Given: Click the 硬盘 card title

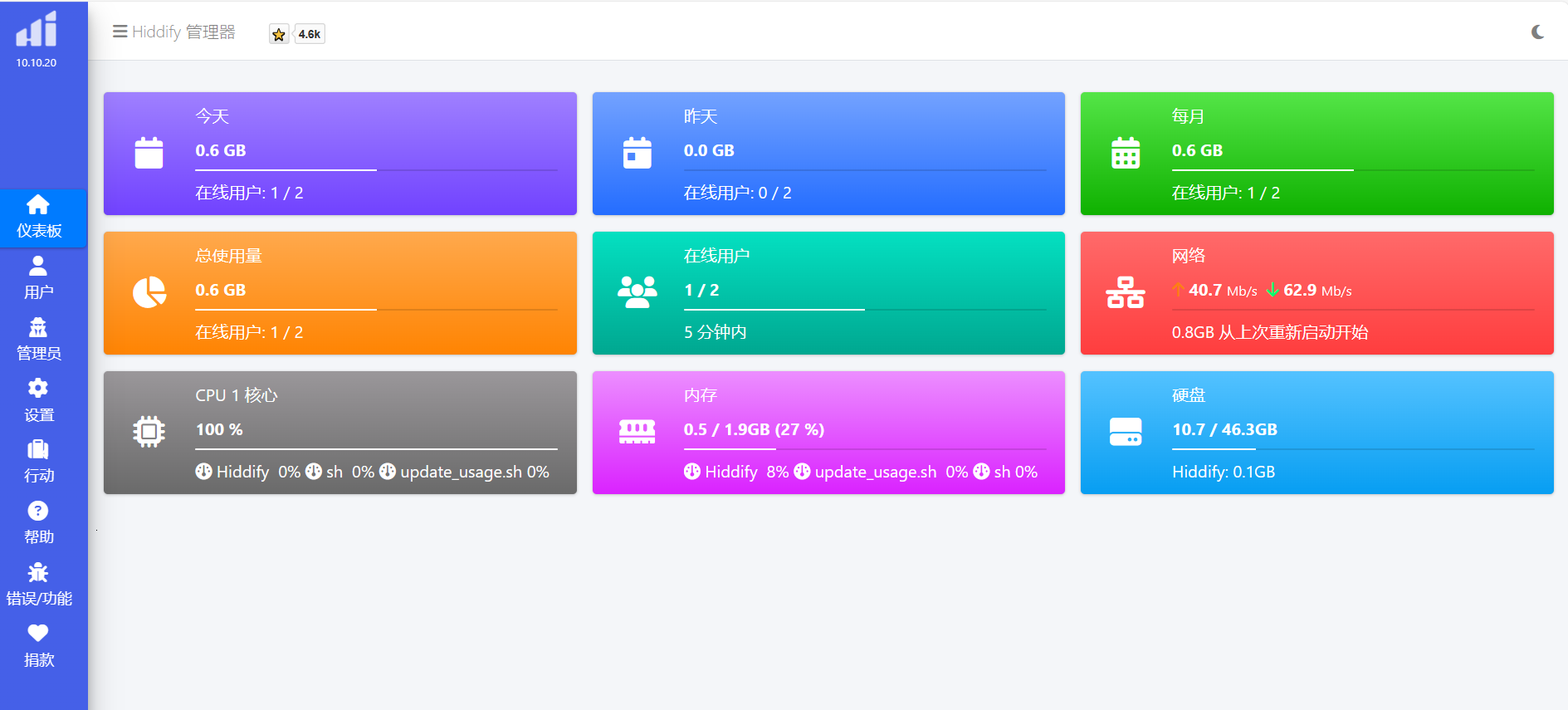Looking at the screenshot, I should [1189, 395].
